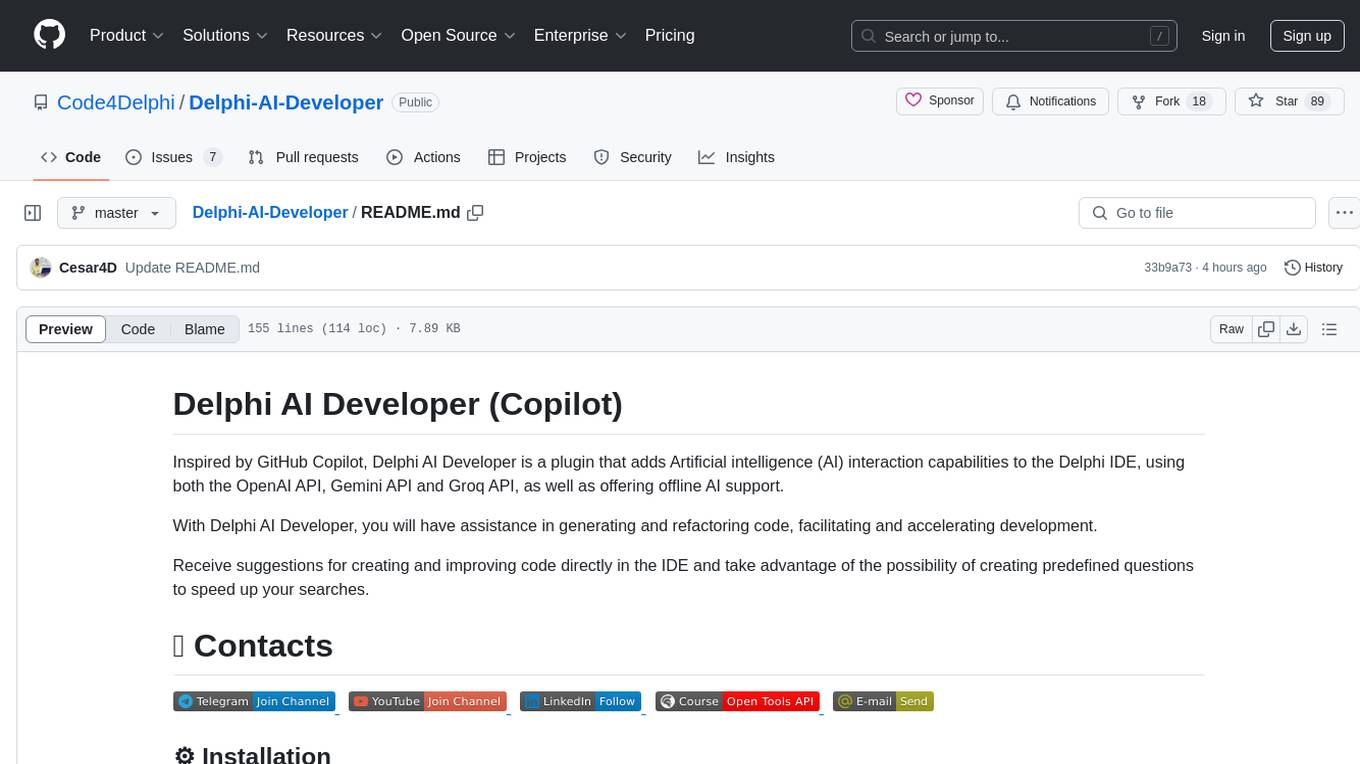Click the fork count 18
Viewport: 1360px width, 764px height.
click(x=1199, y=101)
